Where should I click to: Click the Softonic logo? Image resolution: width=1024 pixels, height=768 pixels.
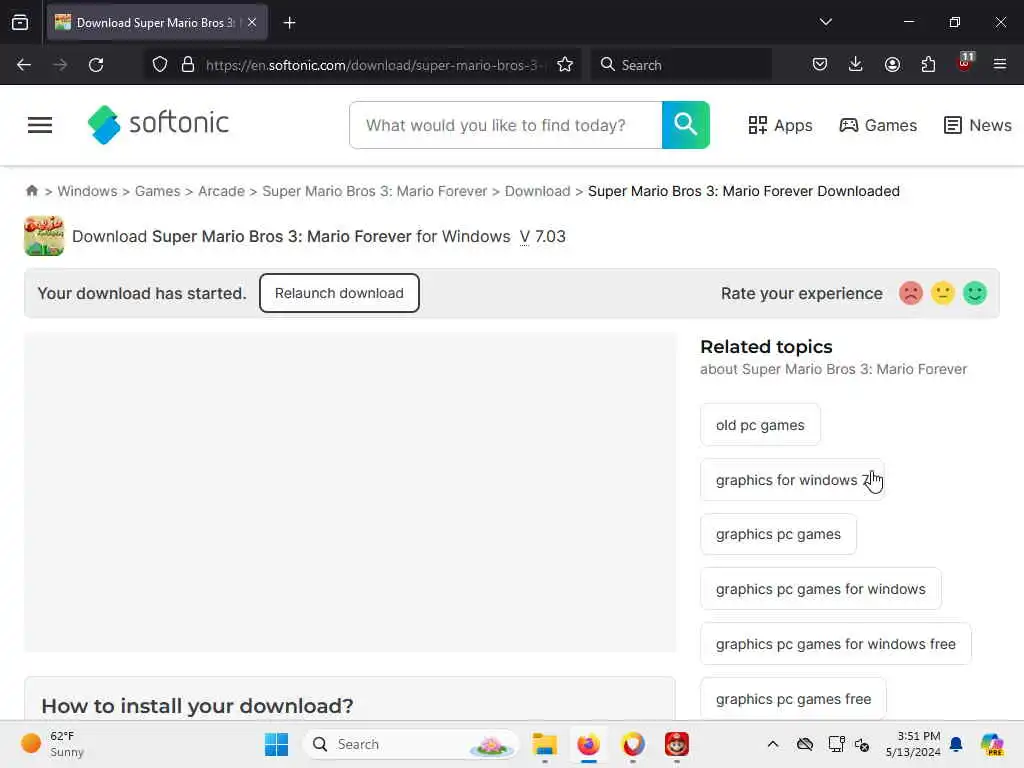pyautogui.click(x=158, y=124)
